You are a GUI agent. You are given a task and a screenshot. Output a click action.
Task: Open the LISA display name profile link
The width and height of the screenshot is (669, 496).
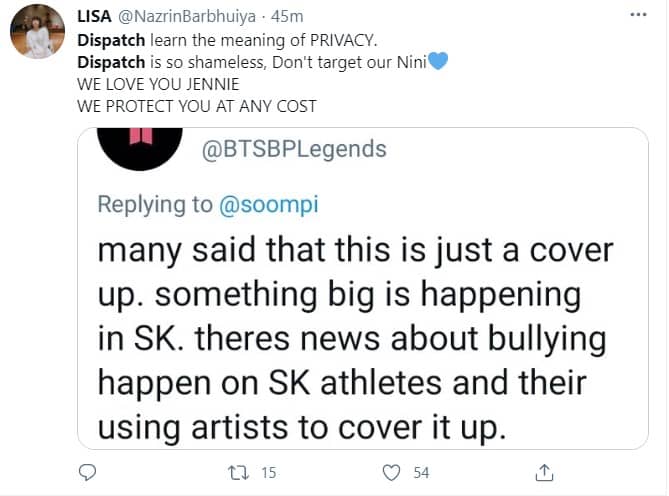(95, 17)
